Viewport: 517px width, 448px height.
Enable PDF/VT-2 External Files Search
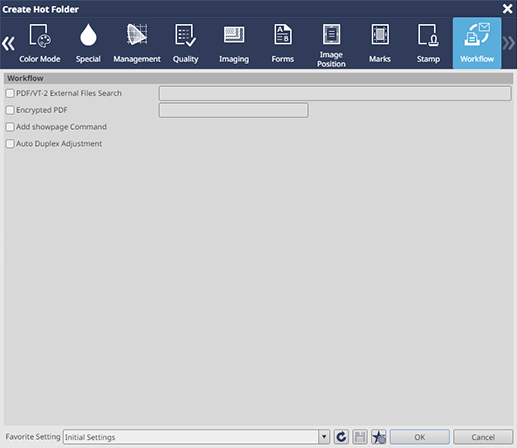coord(10,93)
